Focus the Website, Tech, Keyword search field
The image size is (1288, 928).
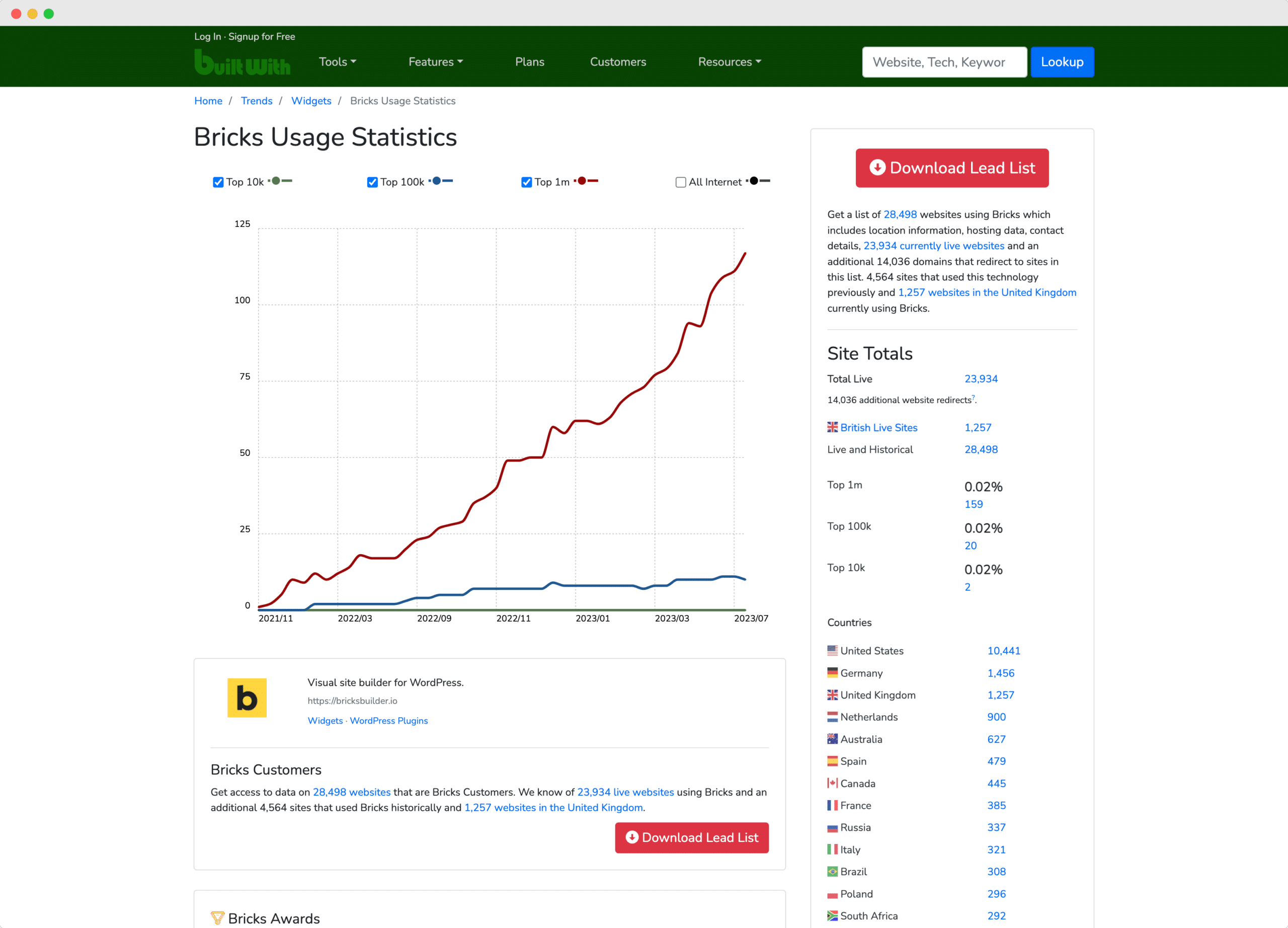tap(944, 62)
